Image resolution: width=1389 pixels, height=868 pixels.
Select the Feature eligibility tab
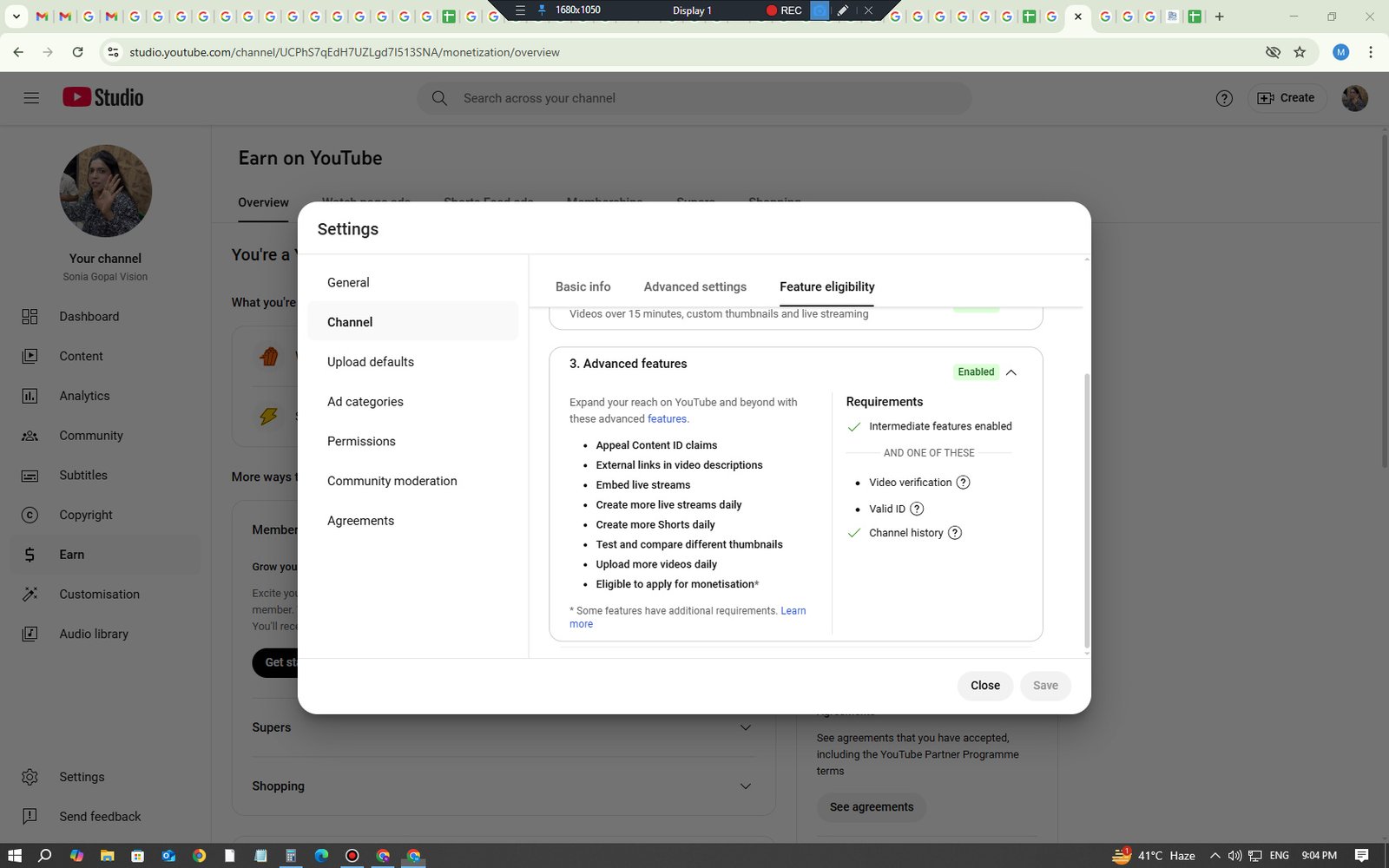point(827,286)
